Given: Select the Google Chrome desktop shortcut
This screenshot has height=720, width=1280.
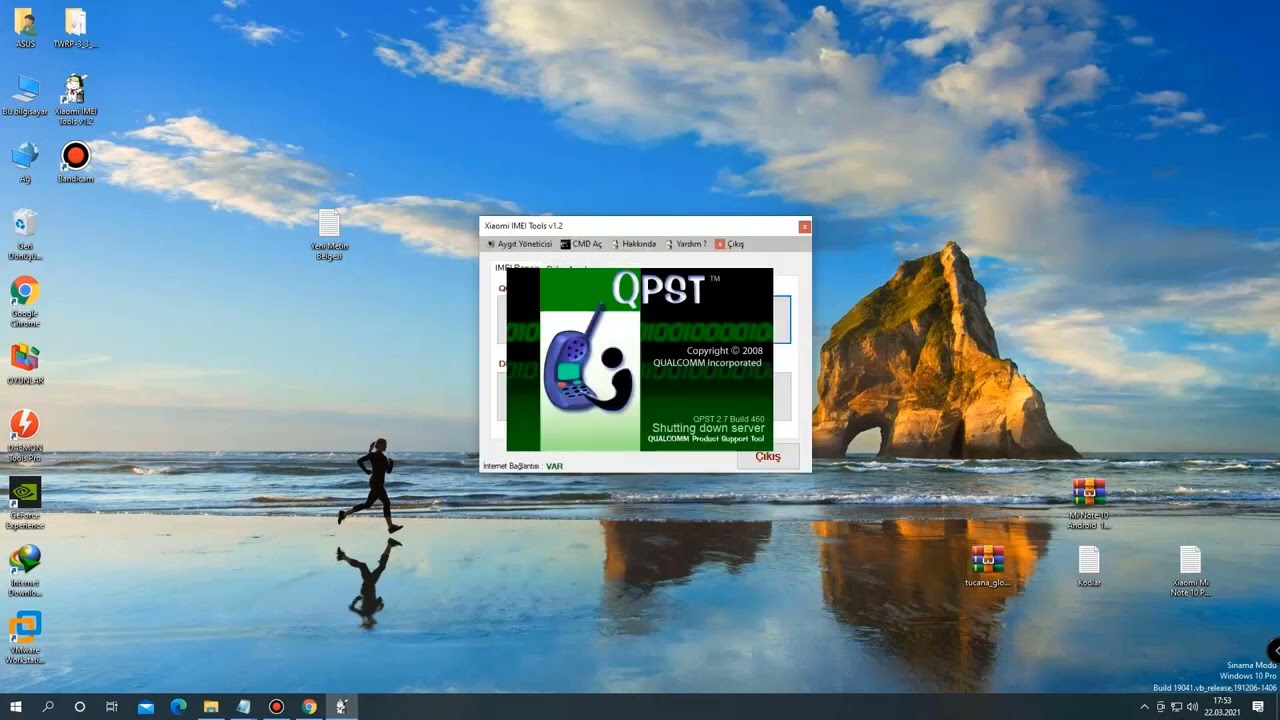Looking at the screenshot, I should point(25,301).
